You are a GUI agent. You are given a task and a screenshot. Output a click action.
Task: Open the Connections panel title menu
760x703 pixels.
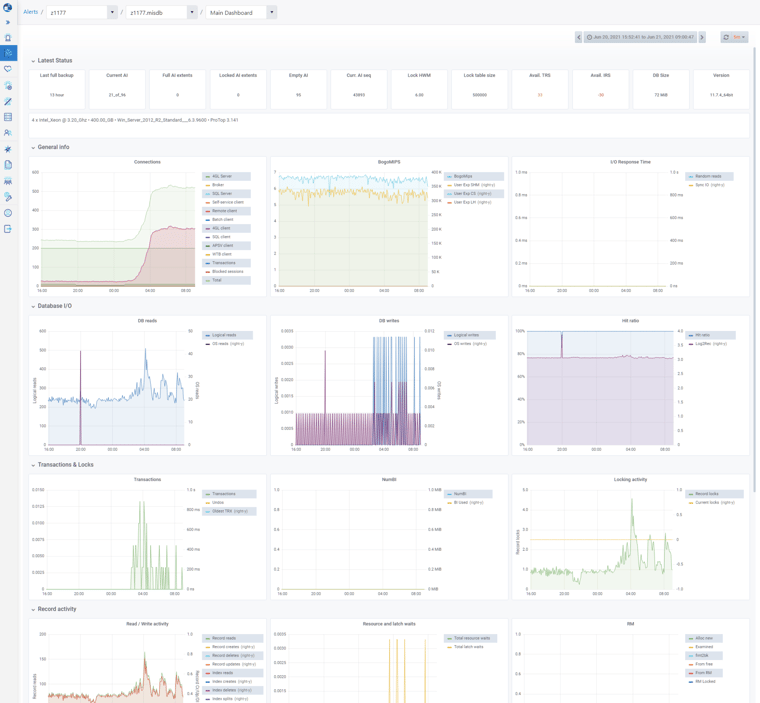pyautogui.click(x=147, y=162)
